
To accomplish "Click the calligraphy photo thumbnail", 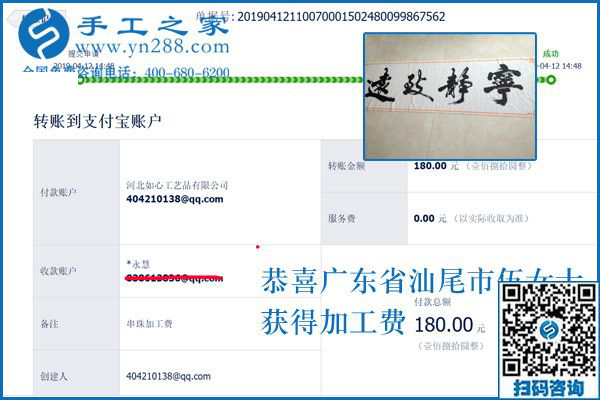I will tap(450, 96).
